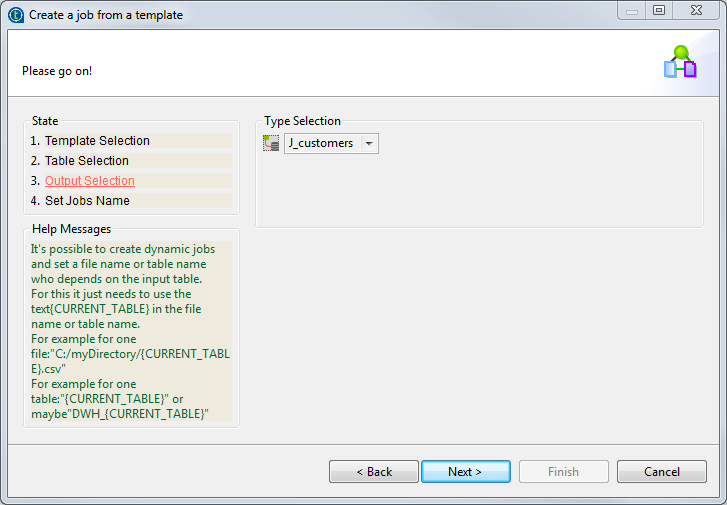This screenshot has height=505, width=727.
Task: Click the Help Messages text block
Action: 131,331
